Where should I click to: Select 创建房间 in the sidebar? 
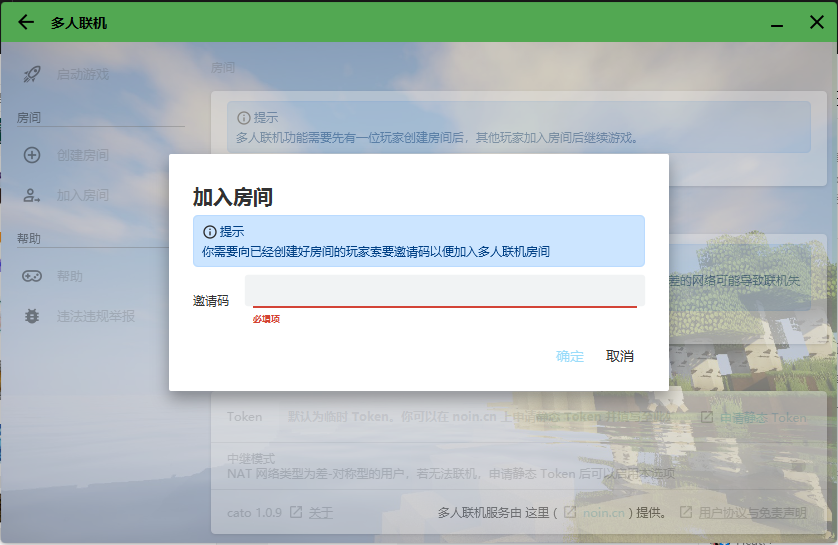pos(82,155)
